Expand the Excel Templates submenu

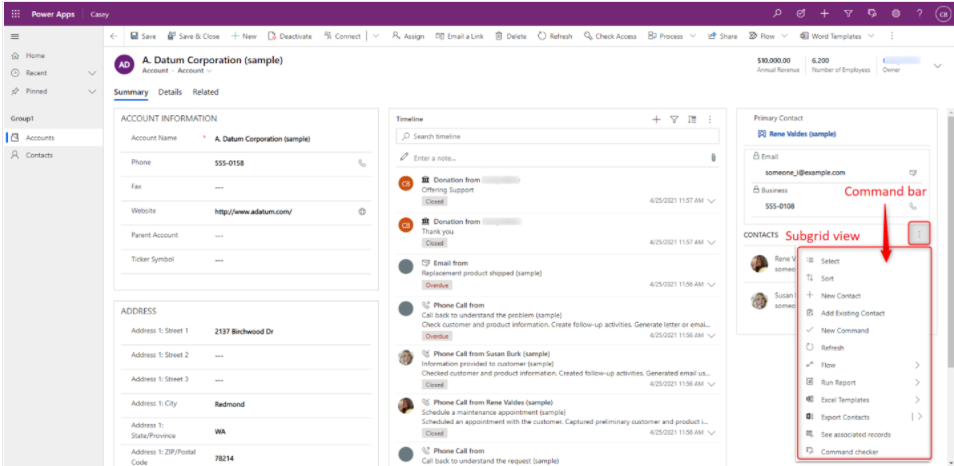tap(917, 399)
